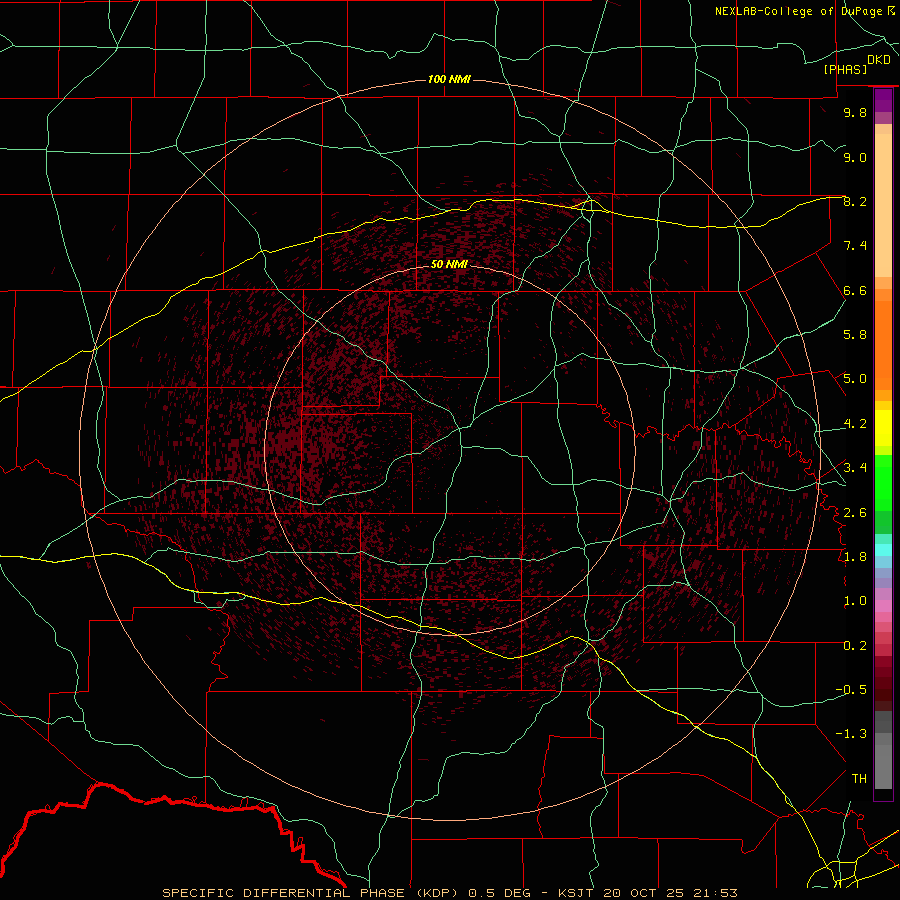Click the [PHAS] units label

(x=845, y=69)
